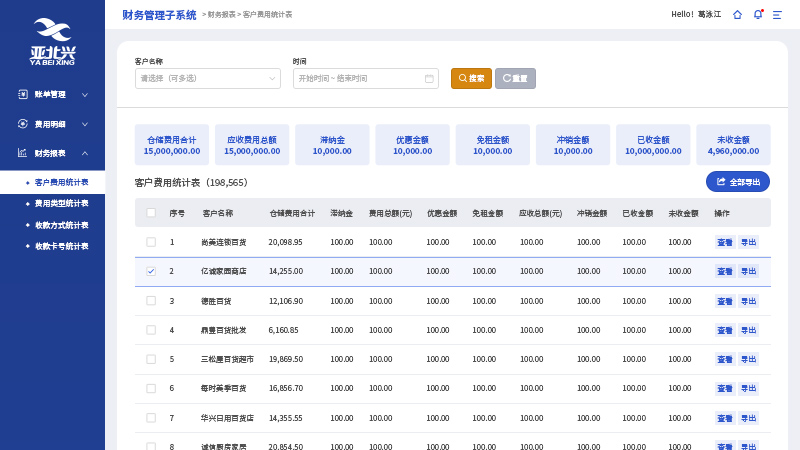Click the 费用明细 sidebar icon
Viewport: 800px width, 450px height.
pos(23,124)
